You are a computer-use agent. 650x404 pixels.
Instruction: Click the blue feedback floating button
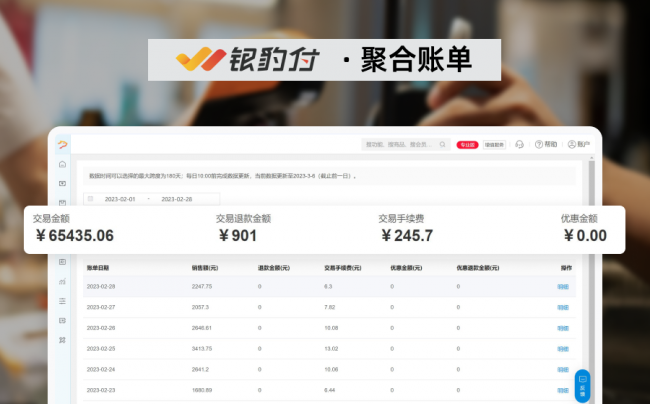[582, 386]
